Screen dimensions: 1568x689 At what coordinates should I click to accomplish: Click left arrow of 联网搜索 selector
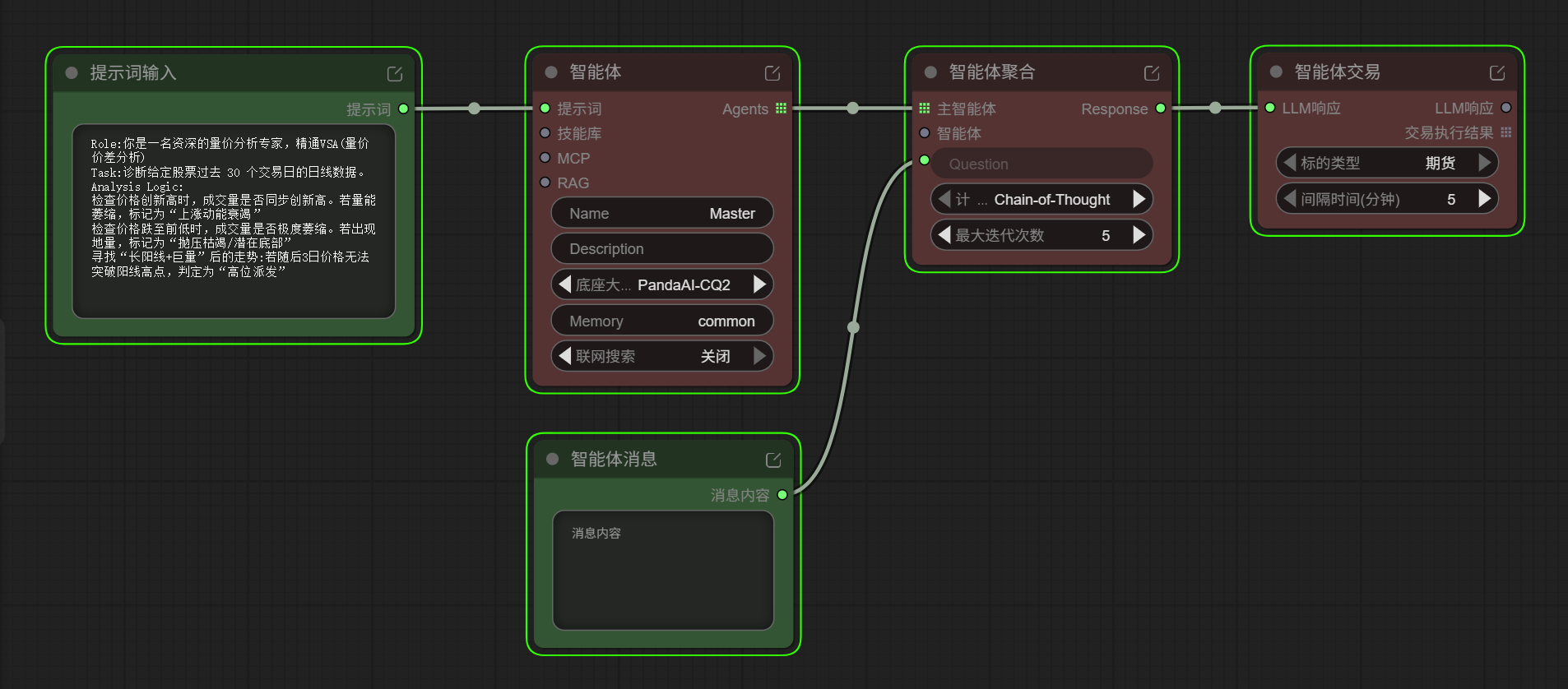[564, 356]
